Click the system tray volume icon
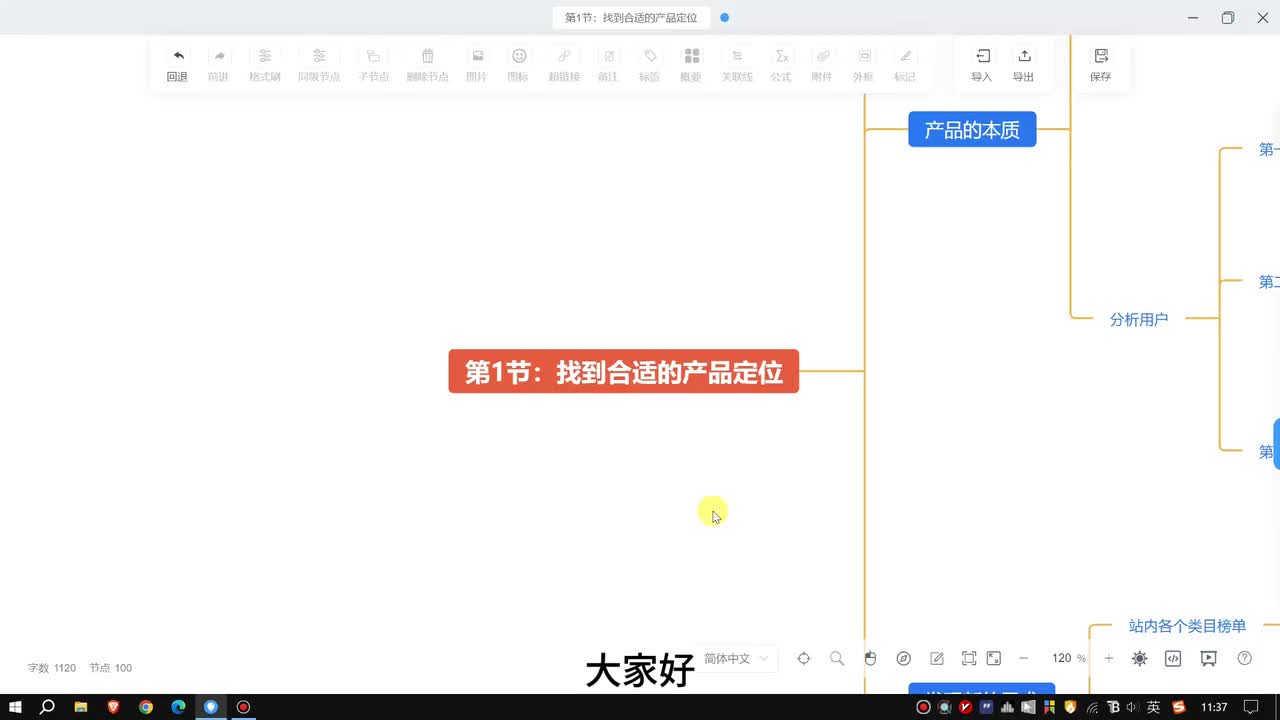1280x720 pixels. tap(1131, 707)
